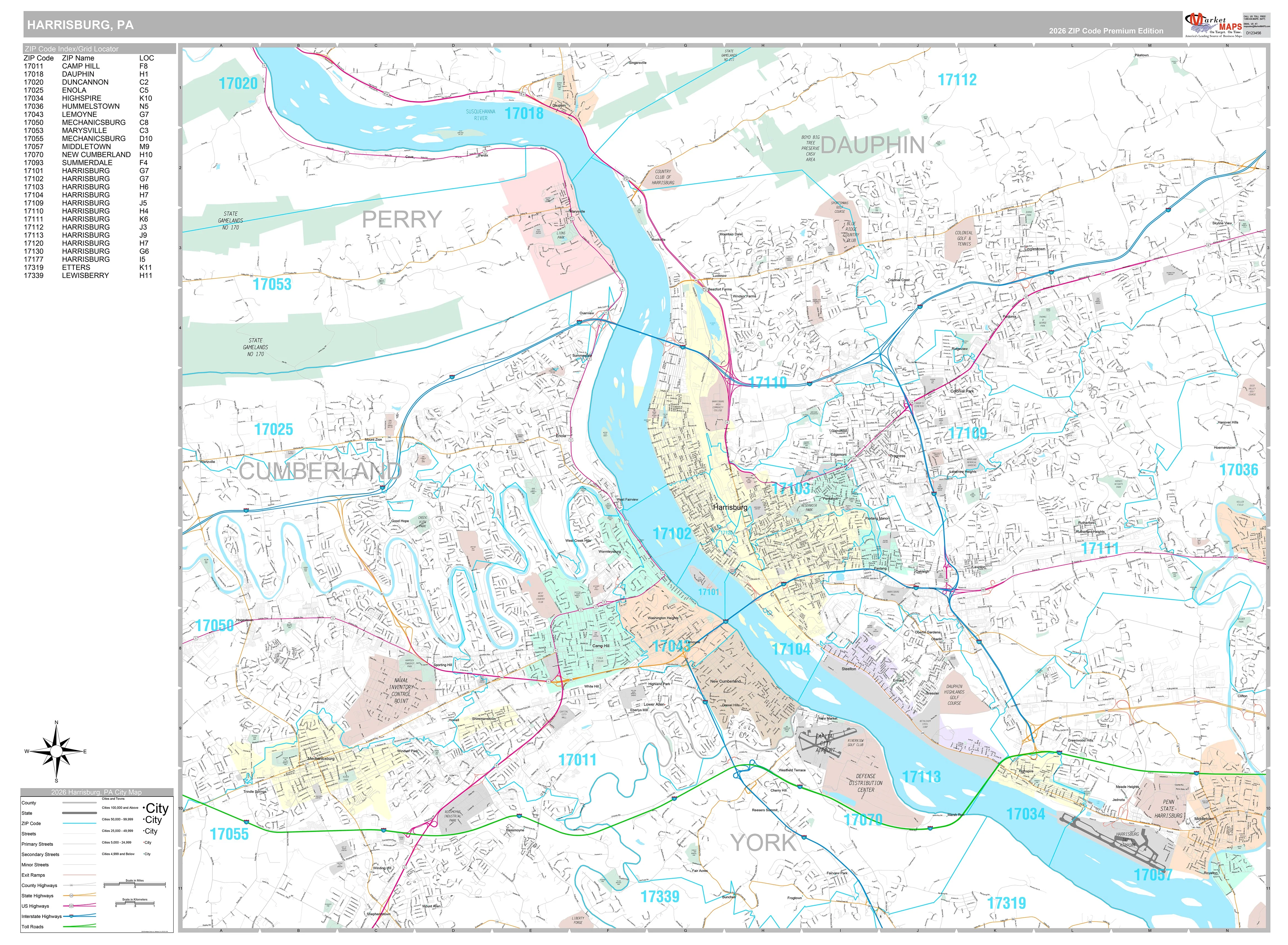Select the 17112 ZIP code label
1288x945 pixels.
coord(957,79)
